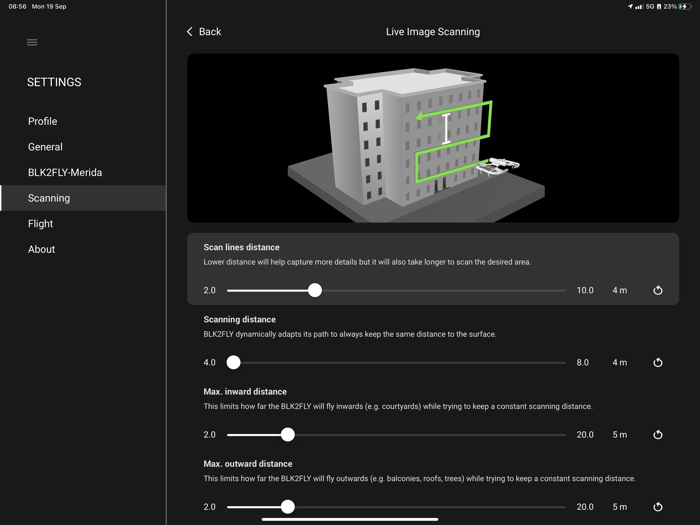
Task: Reset Max. outward distance to default
Action: pyautogui.click(x=658, y=507)
